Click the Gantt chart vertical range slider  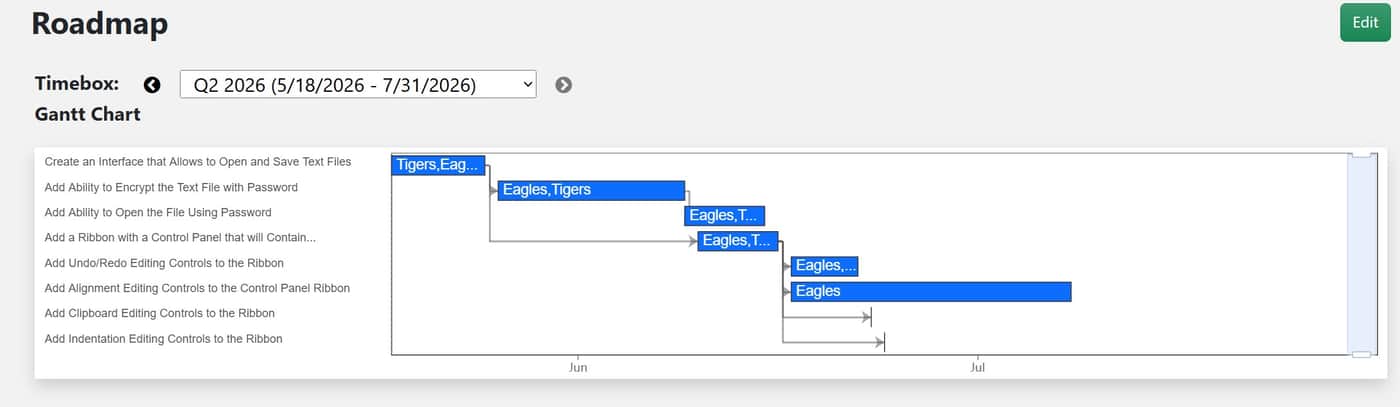point(1361,254)
